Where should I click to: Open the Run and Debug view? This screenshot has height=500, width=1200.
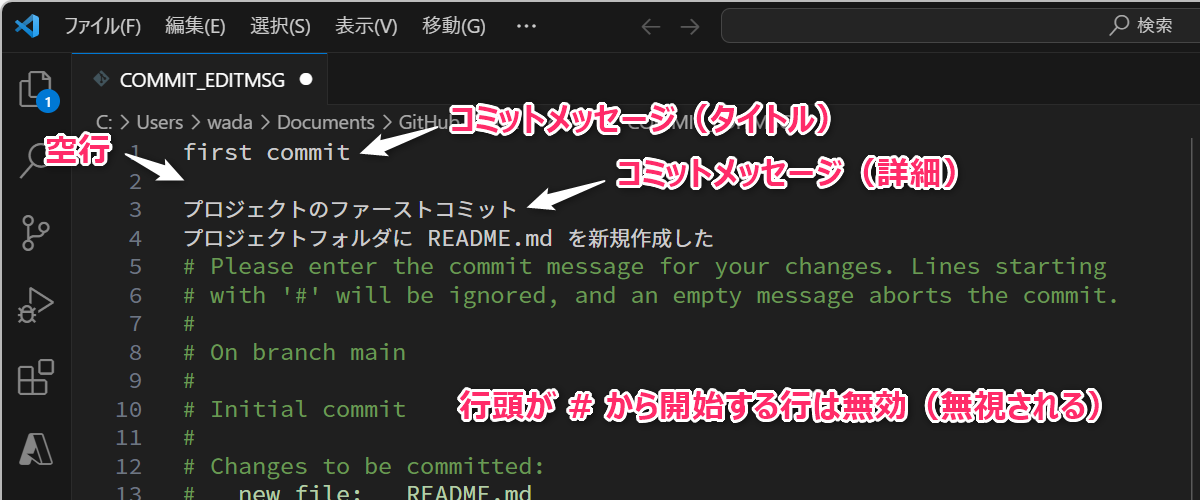point(36,305)
